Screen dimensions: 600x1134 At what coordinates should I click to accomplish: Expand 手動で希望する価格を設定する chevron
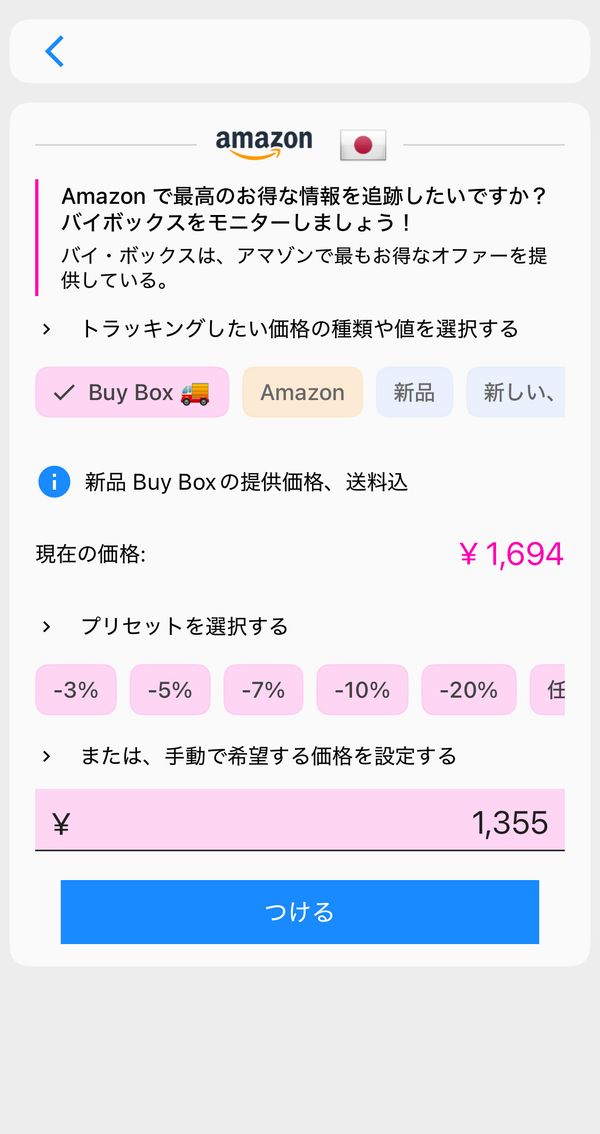[x=46, y=756]
